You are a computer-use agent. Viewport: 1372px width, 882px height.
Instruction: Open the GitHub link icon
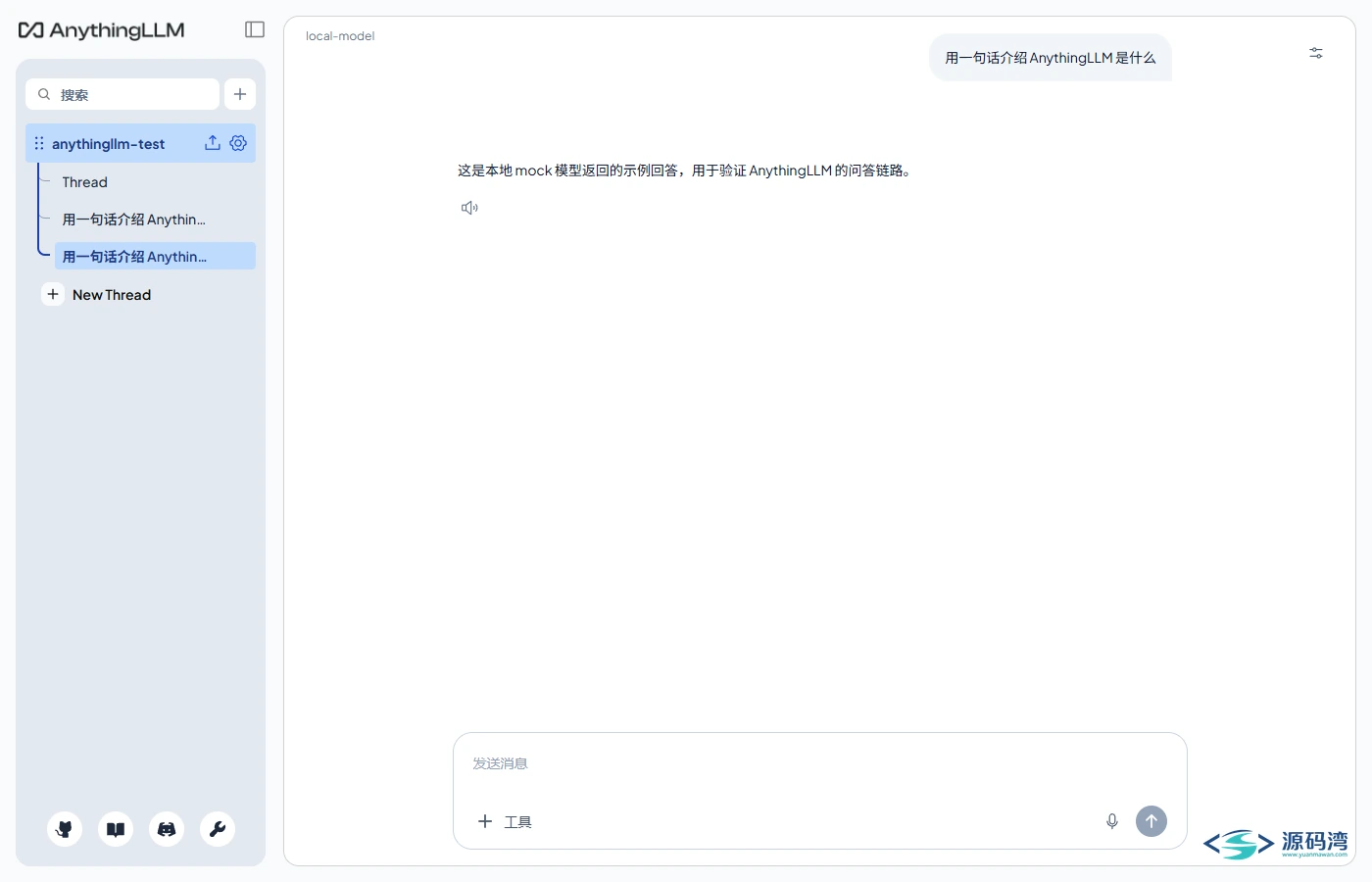pos(65,829)
